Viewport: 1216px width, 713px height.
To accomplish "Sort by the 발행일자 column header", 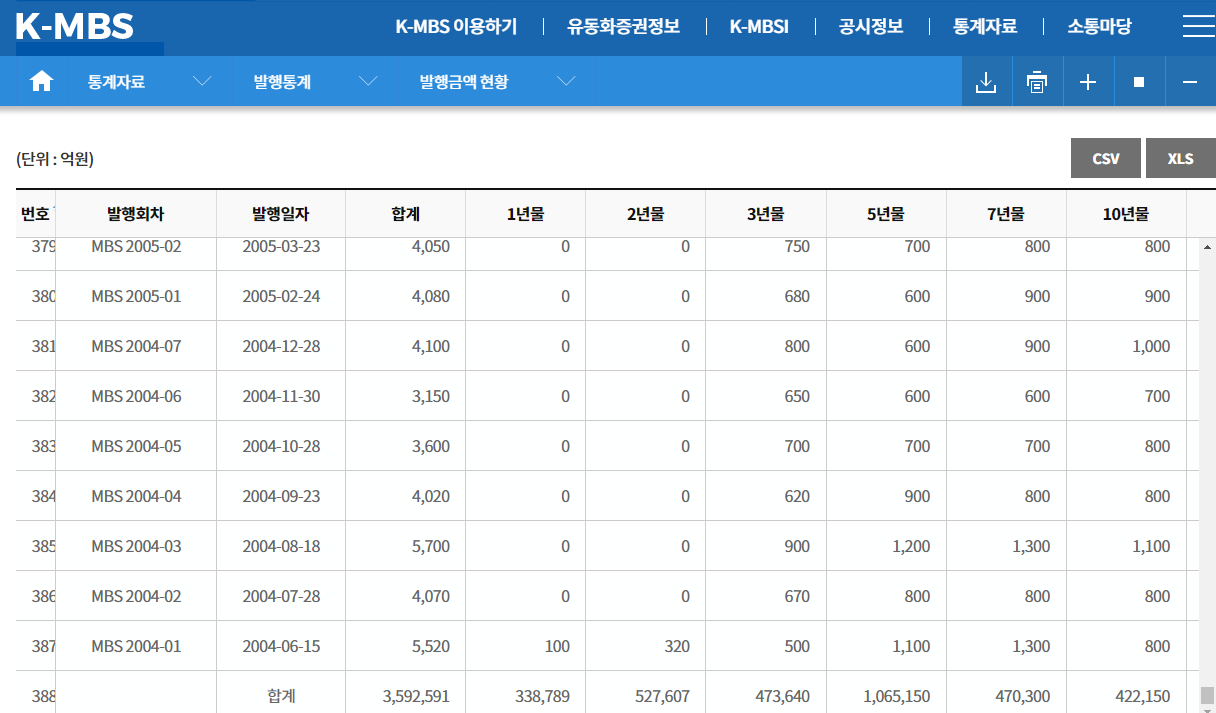I will click(281, 214).
